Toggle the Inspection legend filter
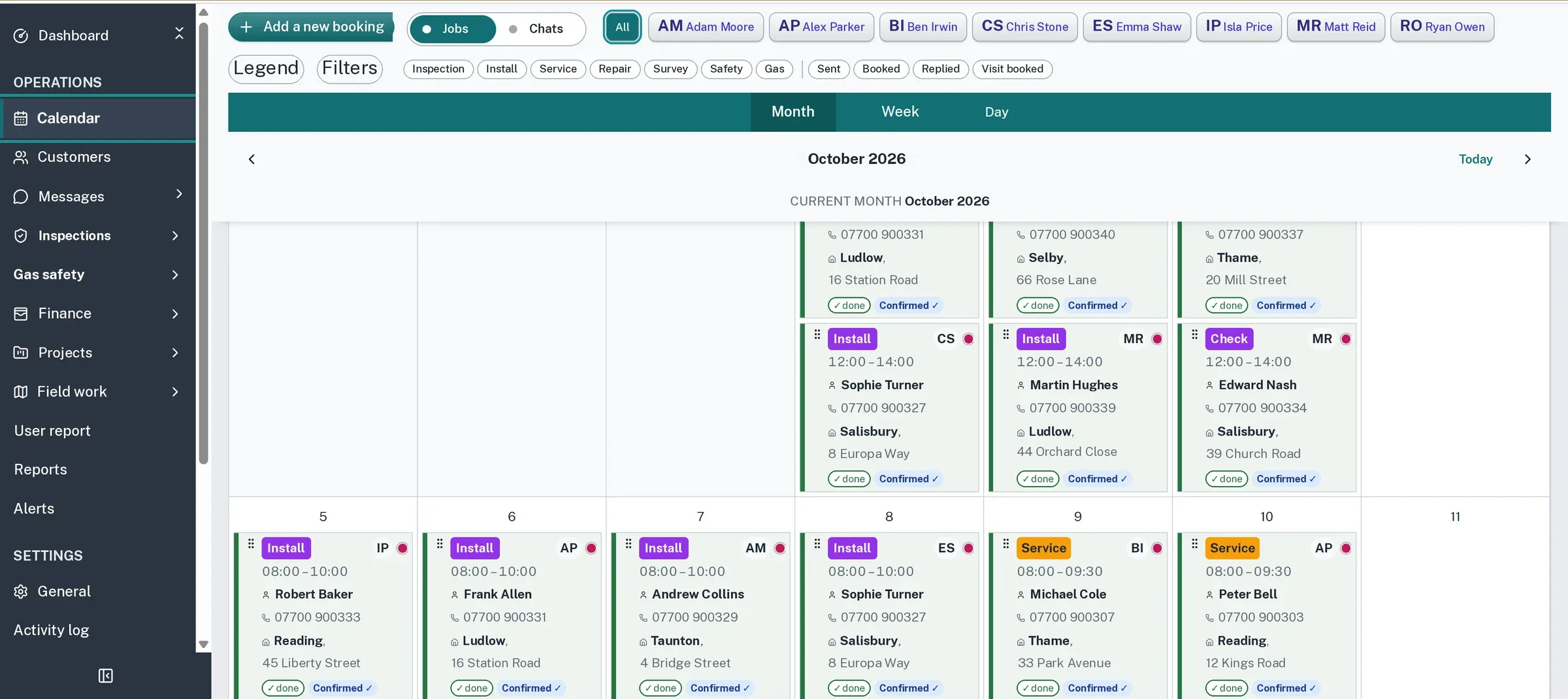Screen dimensions: 1568x699 [438, 69]
